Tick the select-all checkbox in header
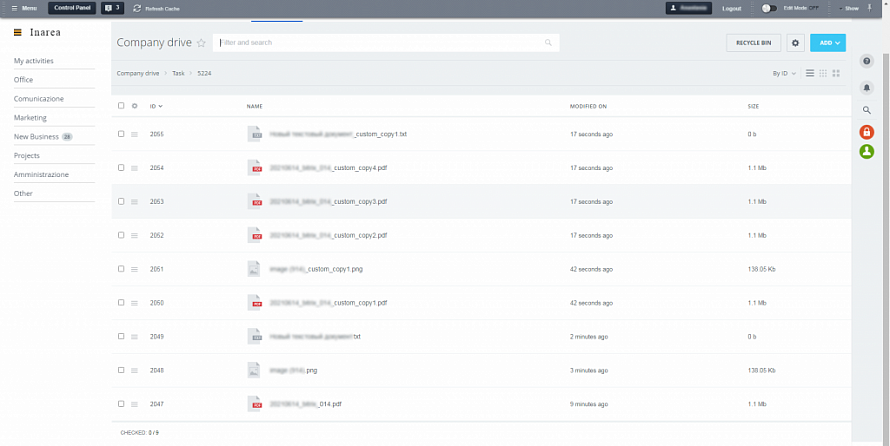 (121, 105)
